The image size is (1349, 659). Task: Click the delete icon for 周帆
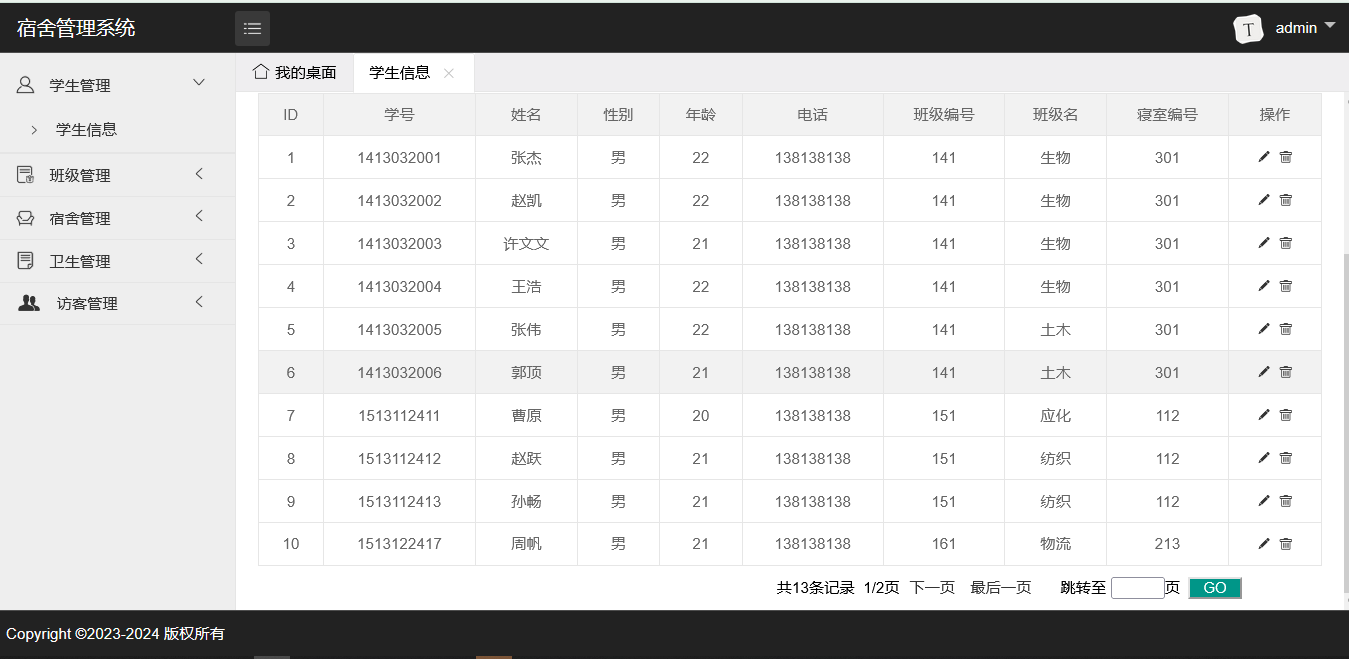coord(1285,544)
